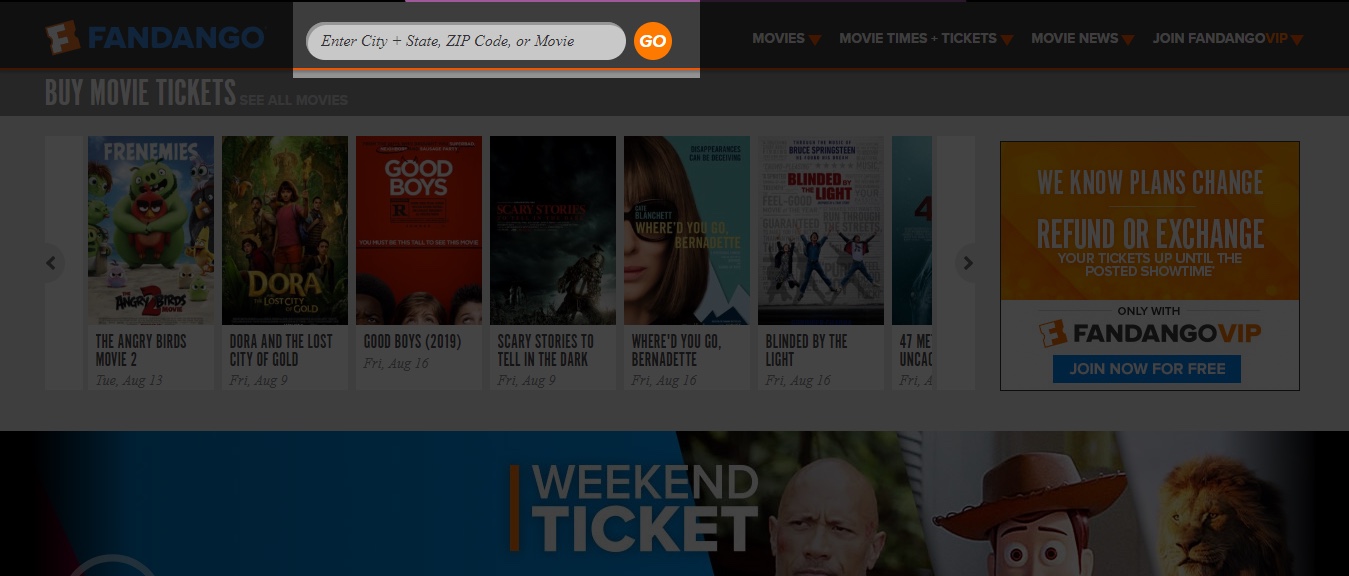The height and width of the screenshot is (576, 1349).
Task: Show next movies with right carousel arrow
Action: point(967,263)
